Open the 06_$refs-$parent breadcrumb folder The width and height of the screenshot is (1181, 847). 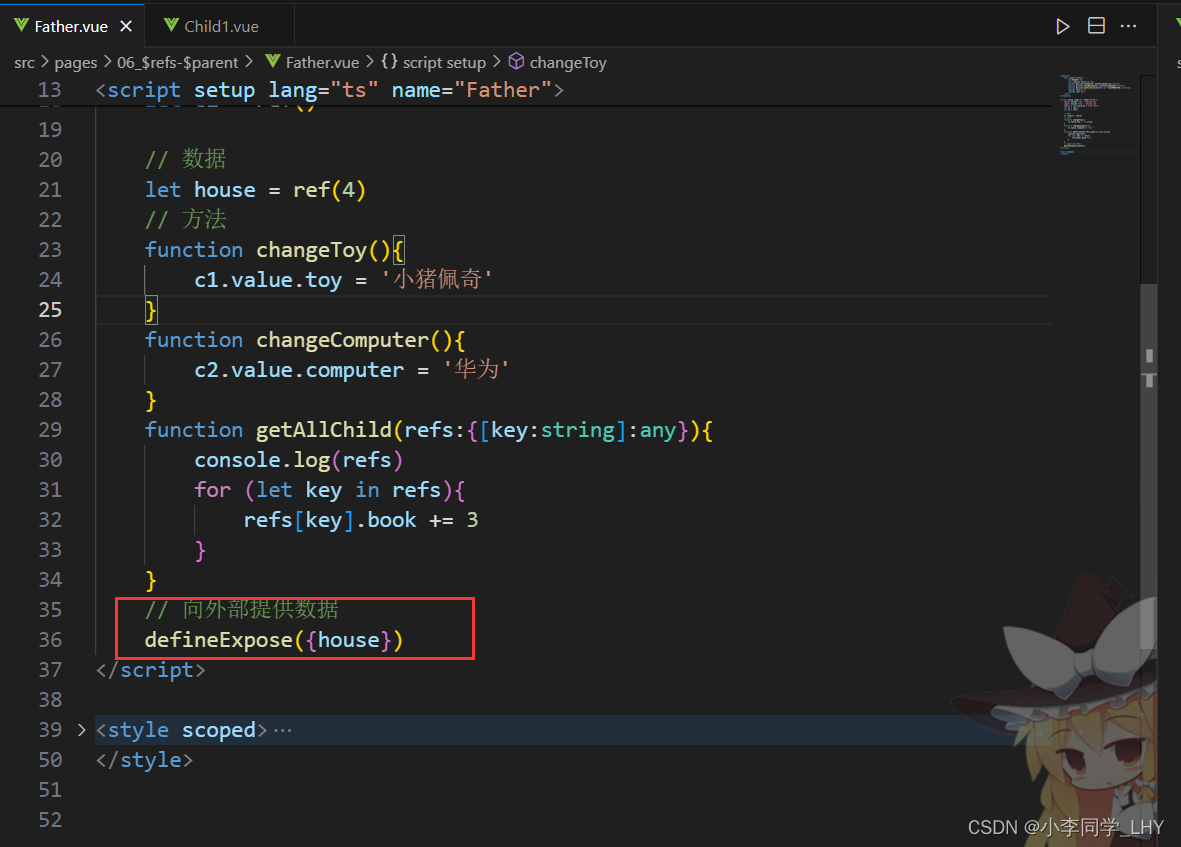177,62
